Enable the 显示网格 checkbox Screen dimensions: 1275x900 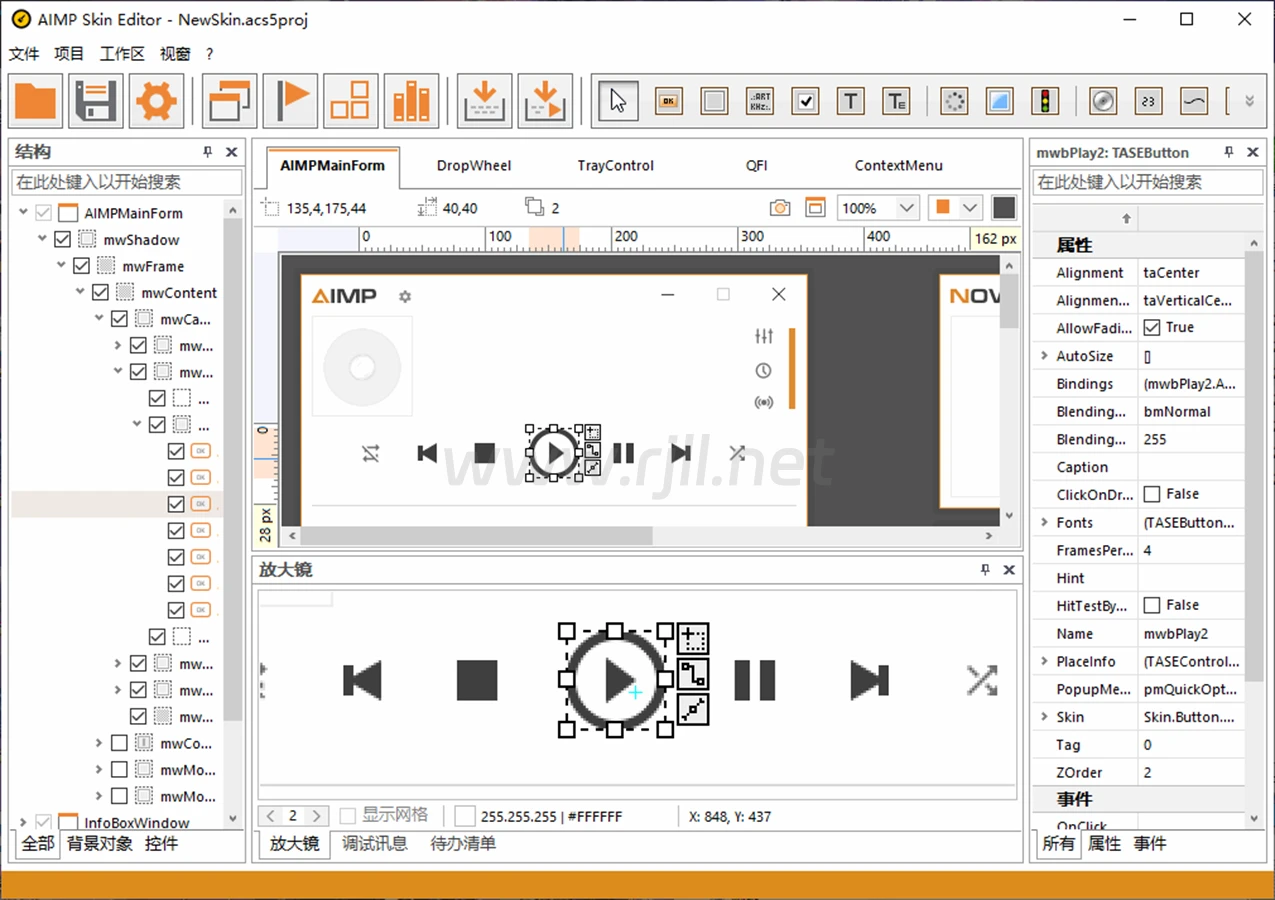click(348, 816)
